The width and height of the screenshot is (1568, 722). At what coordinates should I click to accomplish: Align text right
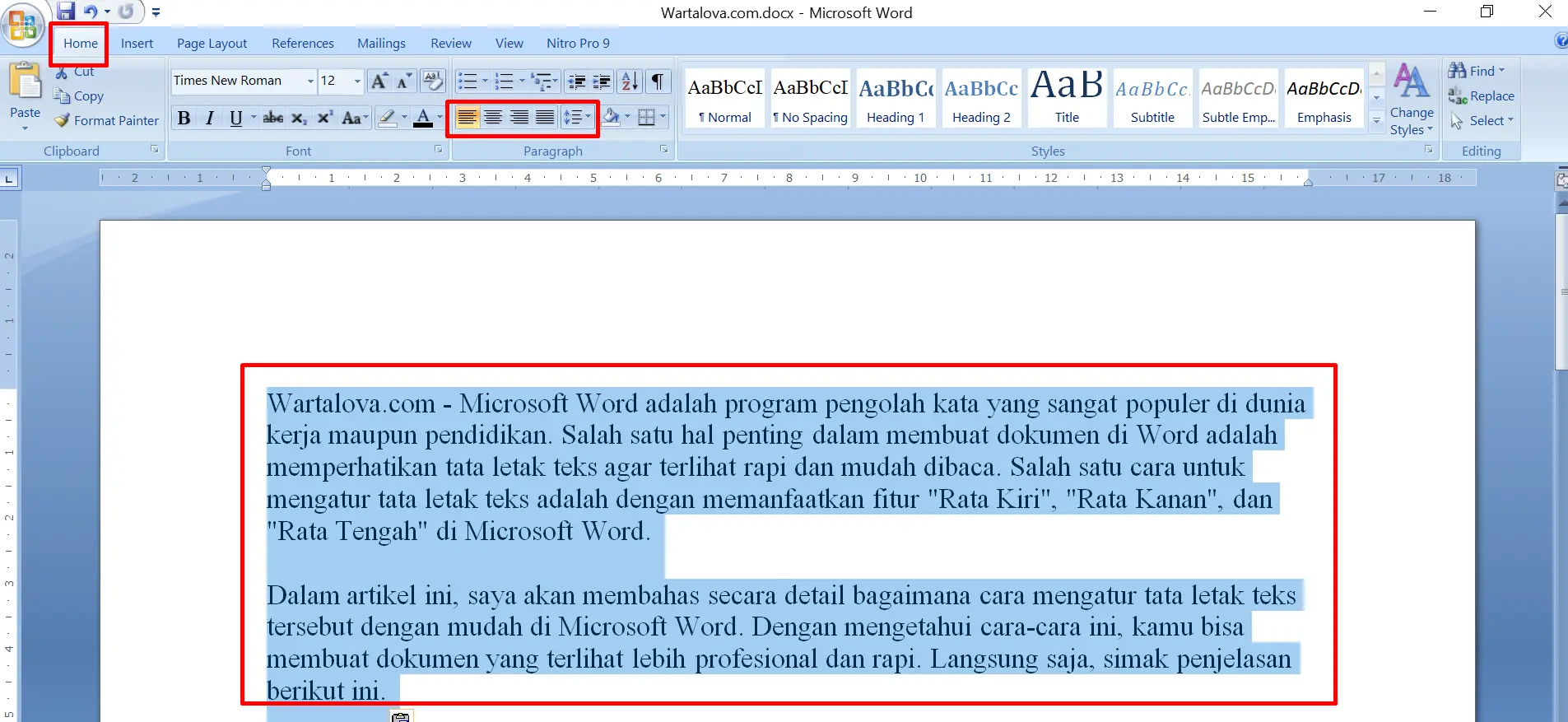[x=519, y=118]
